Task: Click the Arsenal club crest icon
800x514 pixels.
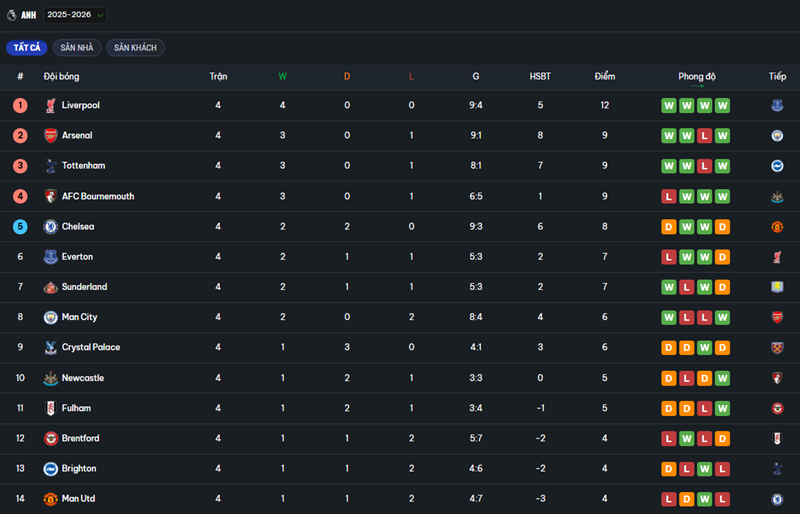Action: coord(50,136)
